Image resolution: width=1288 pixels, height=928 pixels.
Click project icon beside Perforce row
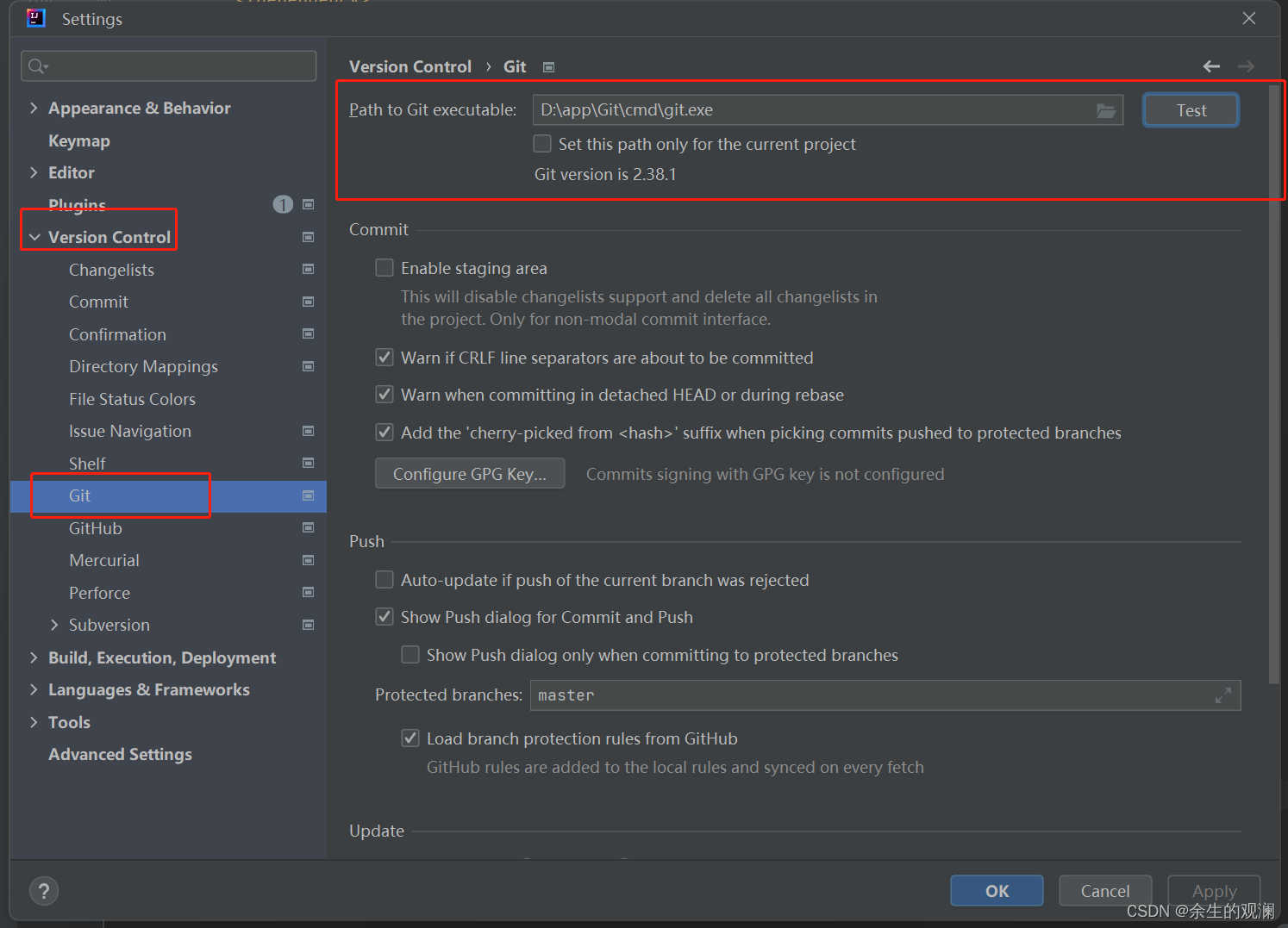point(308,592)
